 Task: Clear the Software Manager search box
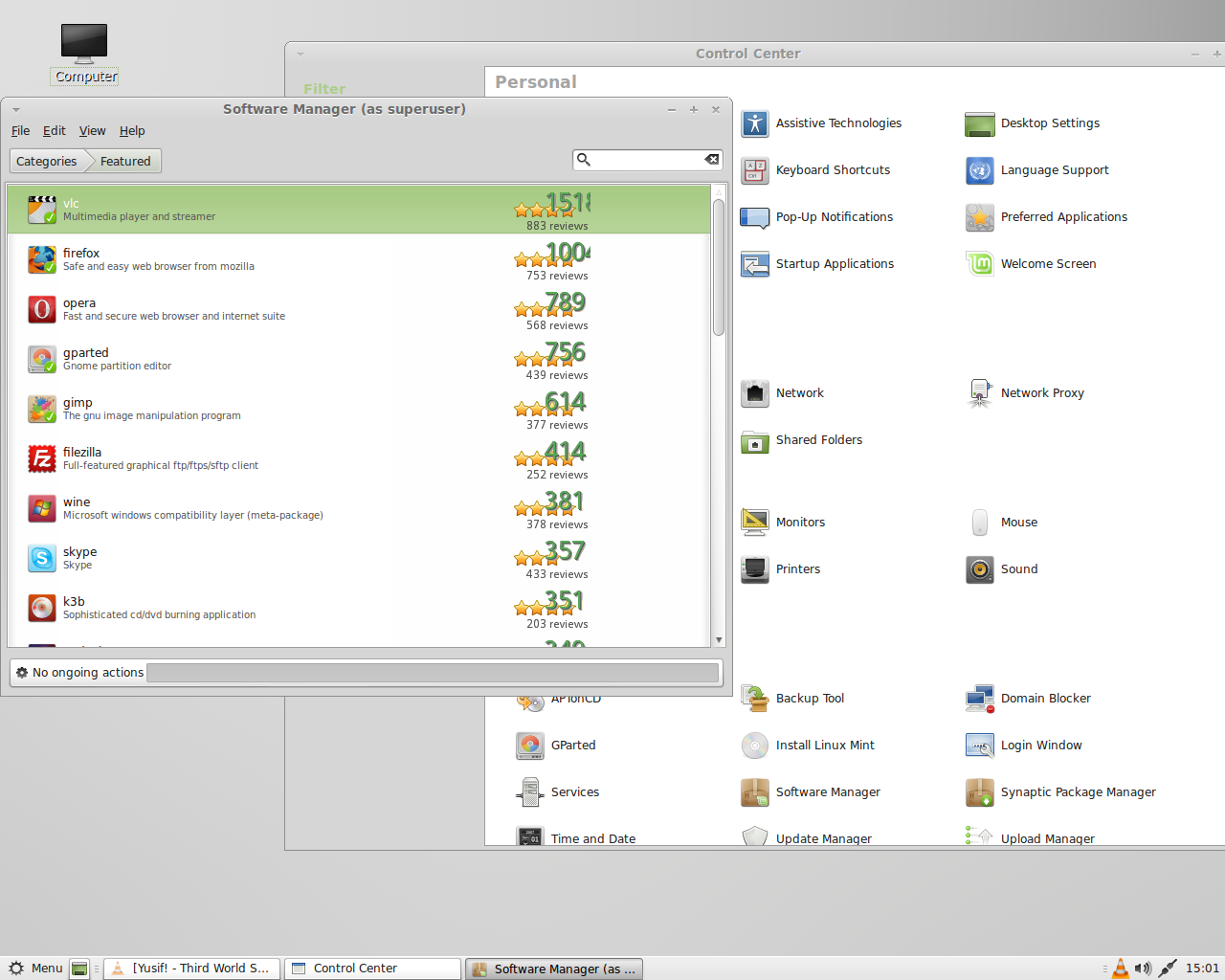(712, 160)
